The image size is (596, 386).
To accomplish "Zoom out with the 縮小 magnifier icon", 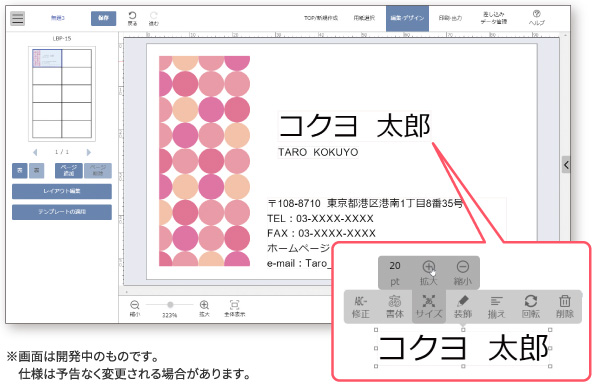I will click(135, 308).
